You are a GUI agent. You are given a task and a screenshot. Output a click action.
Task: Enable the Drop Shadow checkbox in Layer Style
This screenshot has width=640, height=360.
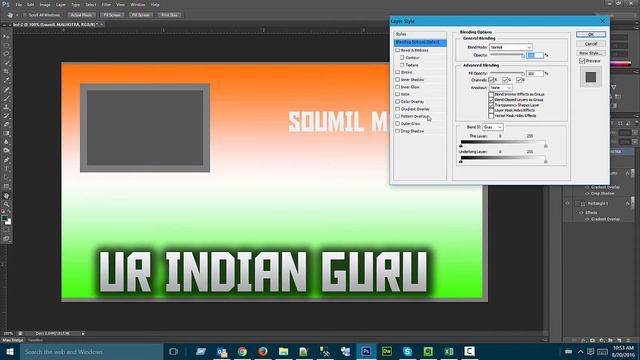398,131
